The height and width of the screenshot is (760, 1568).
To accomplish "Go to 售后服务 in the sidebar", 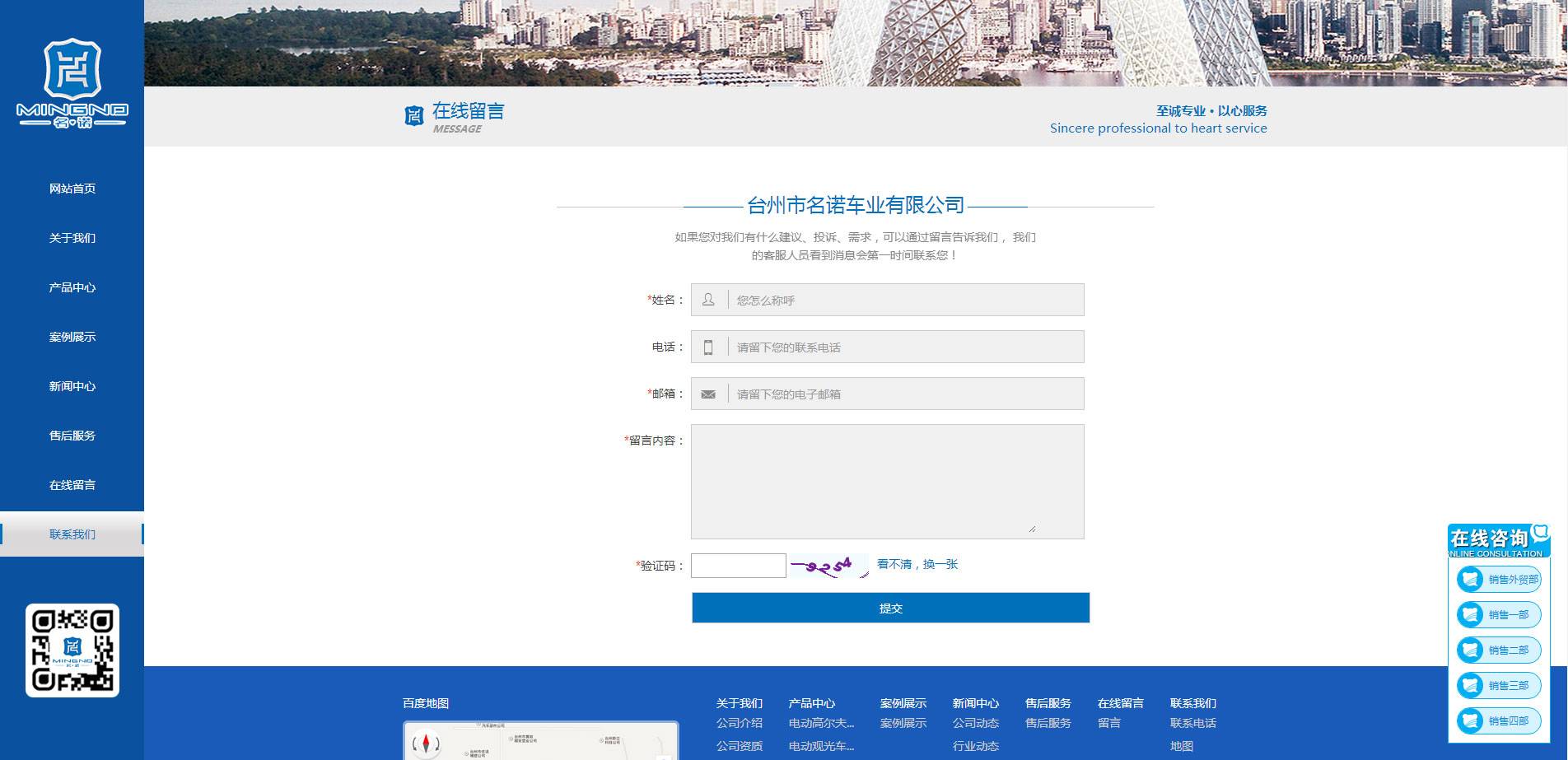I will [x=72, y=436].
